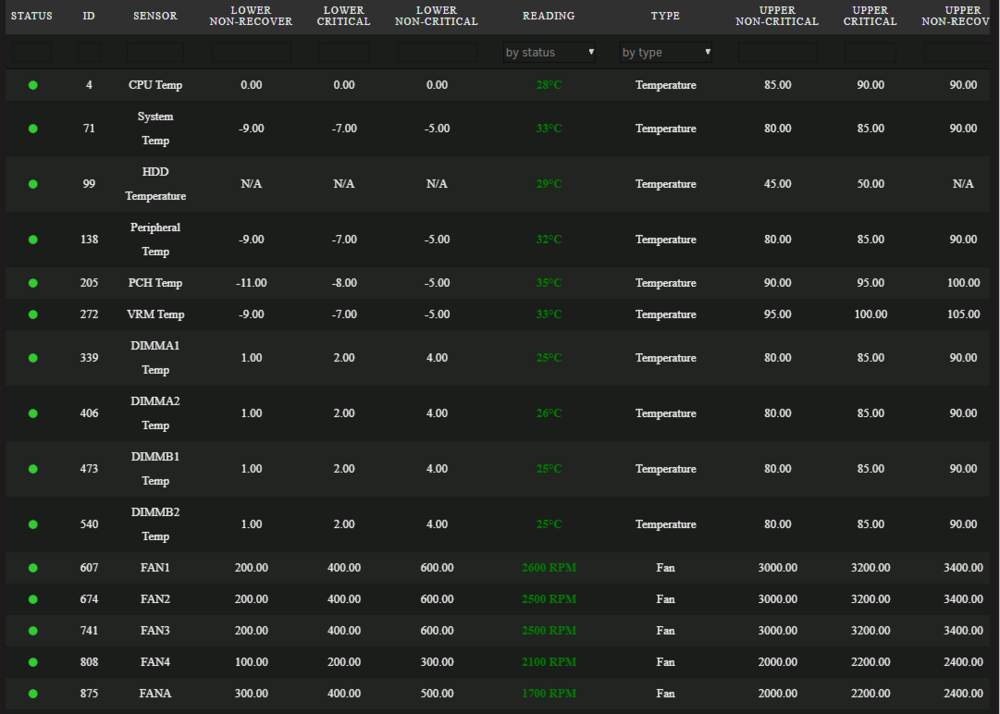
Task: Select the System Temp sensor name
Action: pos(155,128)
